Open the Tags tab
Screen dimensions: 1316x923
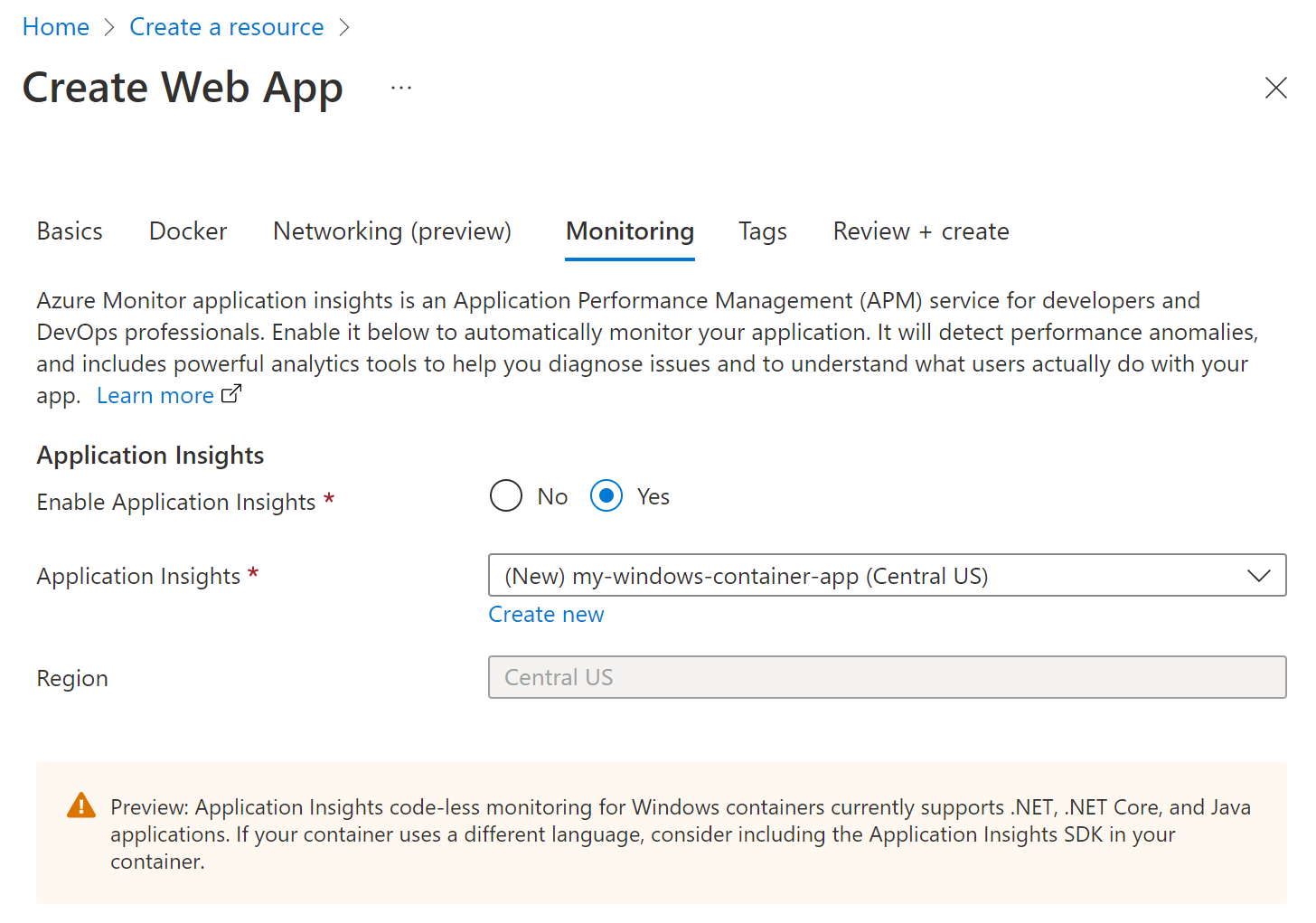pyautogui.click(x=762, y=231)
